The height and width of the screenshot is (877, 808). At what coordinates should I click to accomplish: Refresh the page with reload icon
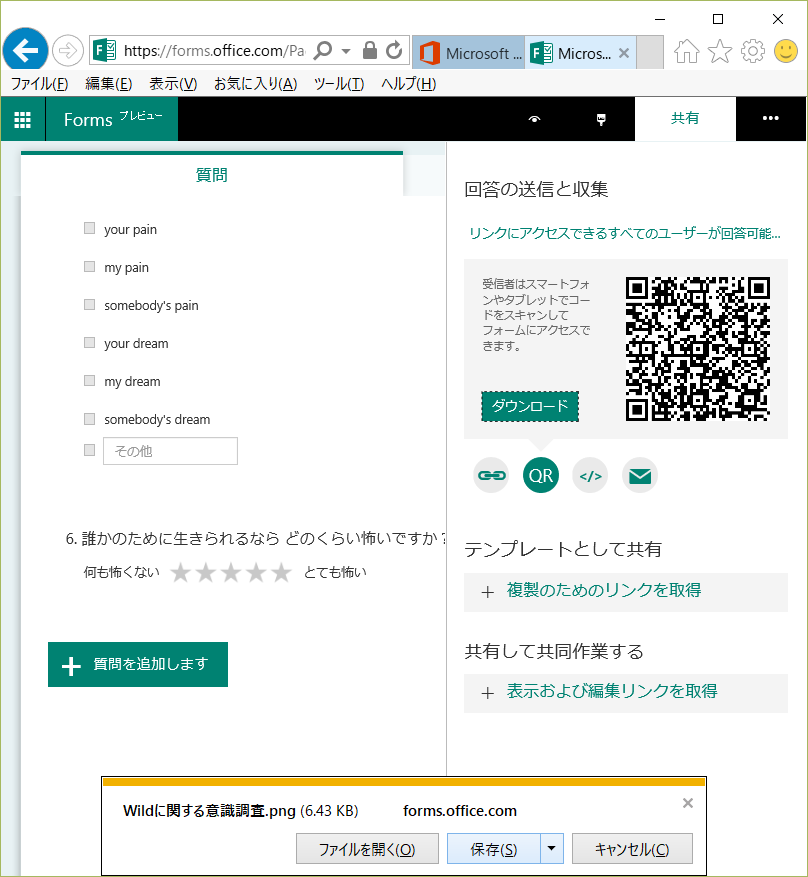pyautogui.click(x=394, y=51)
